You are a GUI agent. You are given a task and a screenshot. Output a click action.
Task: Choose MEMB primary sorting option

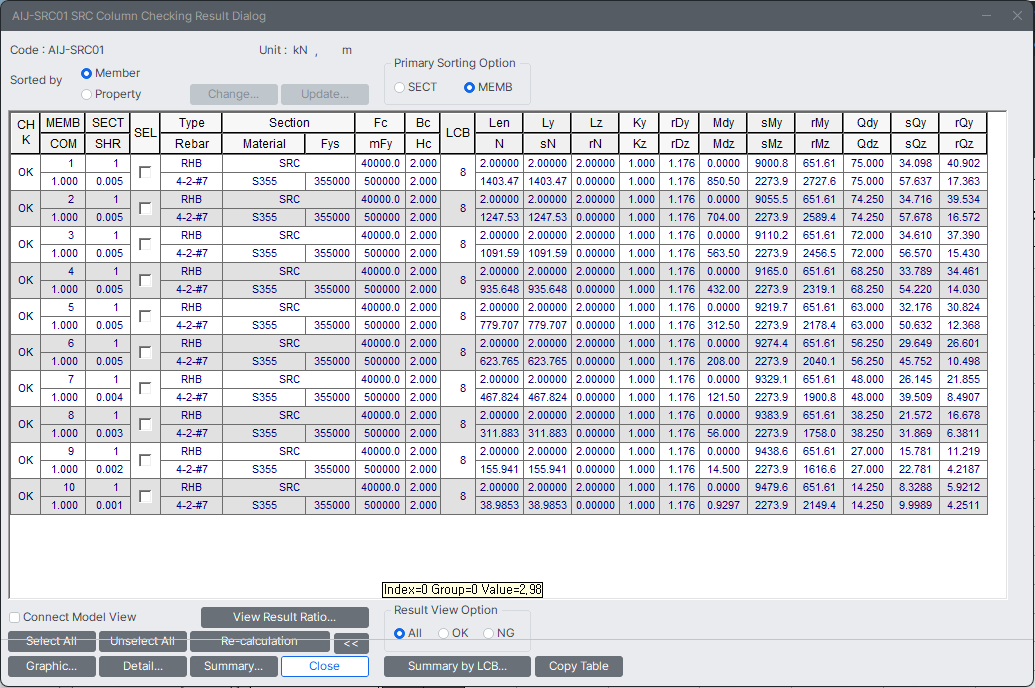[x=469, y=87]
